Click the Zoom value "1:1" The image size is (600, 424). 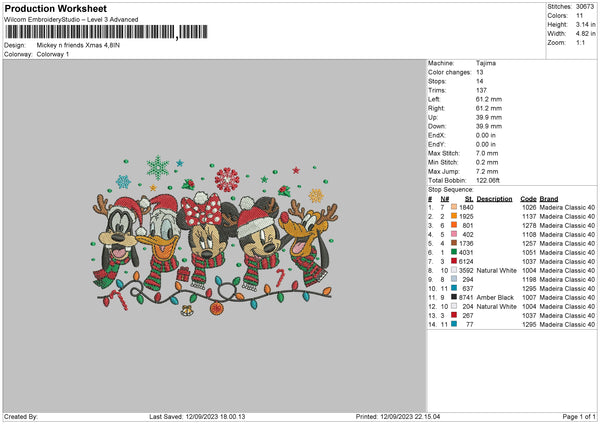(x=580, y=42)
